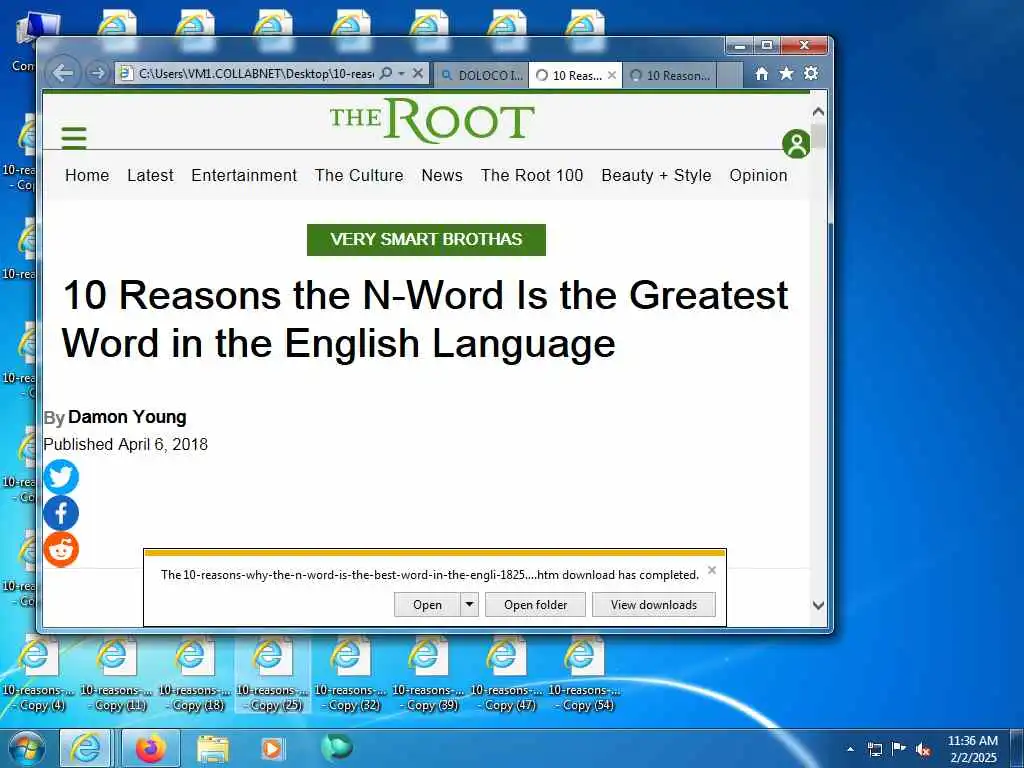Select the active 10 Reas... tab

tap(569, 75)
